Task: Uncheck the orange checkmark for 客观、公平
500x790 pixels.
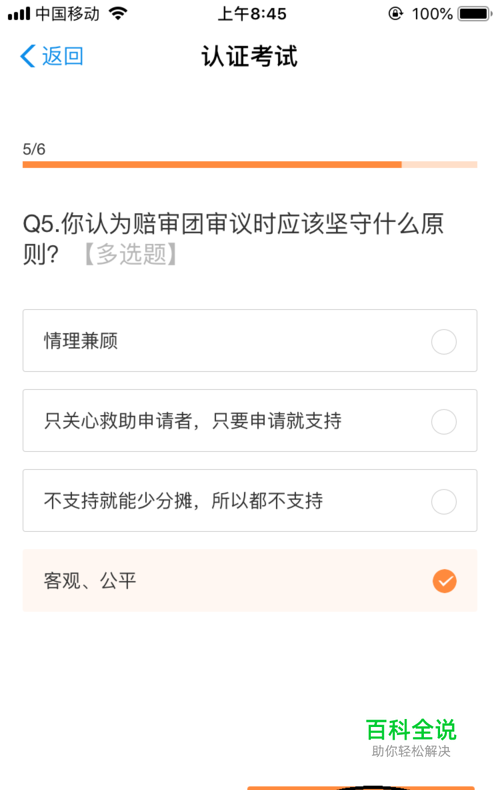Action: tap(445, 581)
